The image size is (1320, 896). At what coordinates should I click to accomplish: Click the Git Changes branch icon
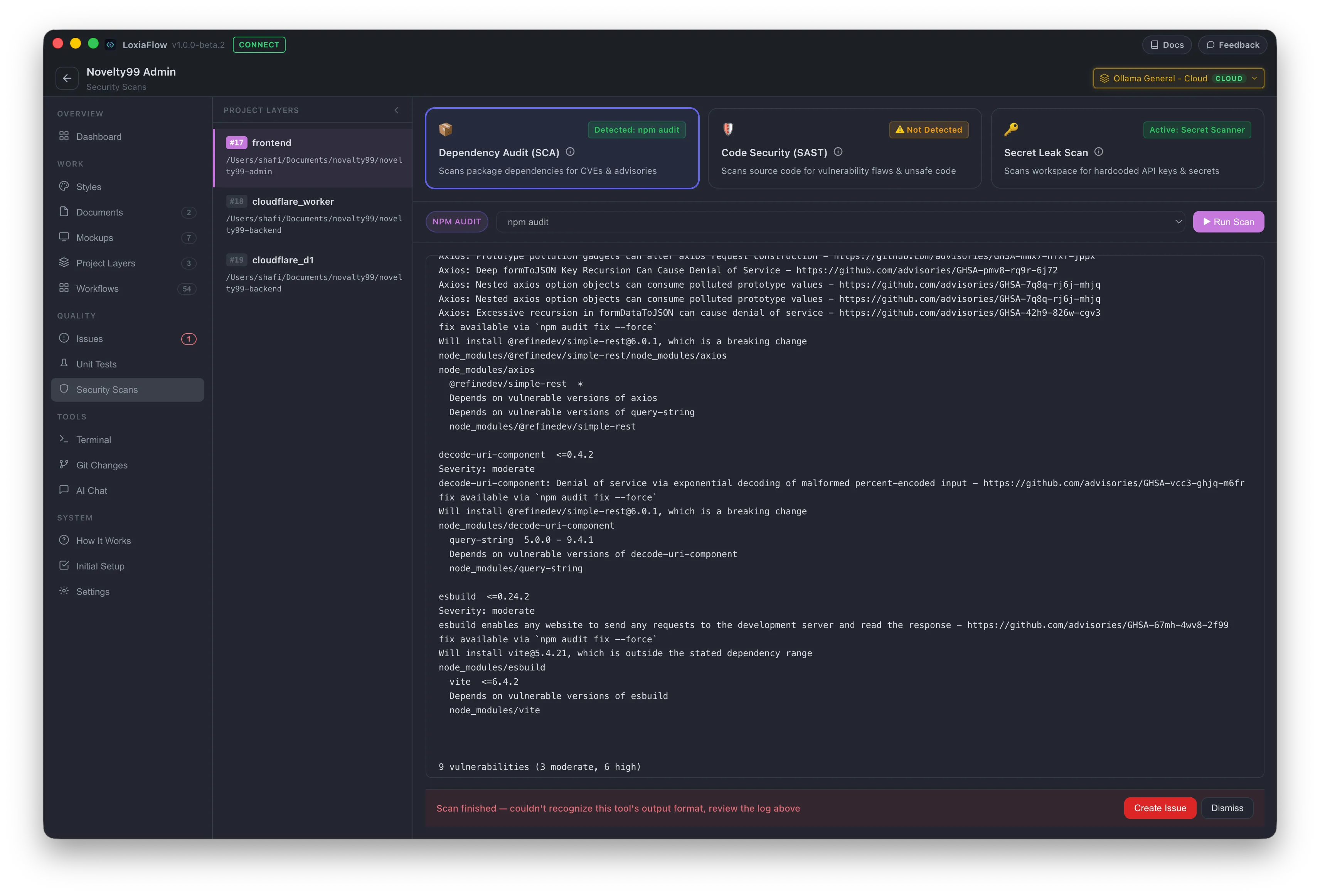pyautogui.click(x=64, y=464)
